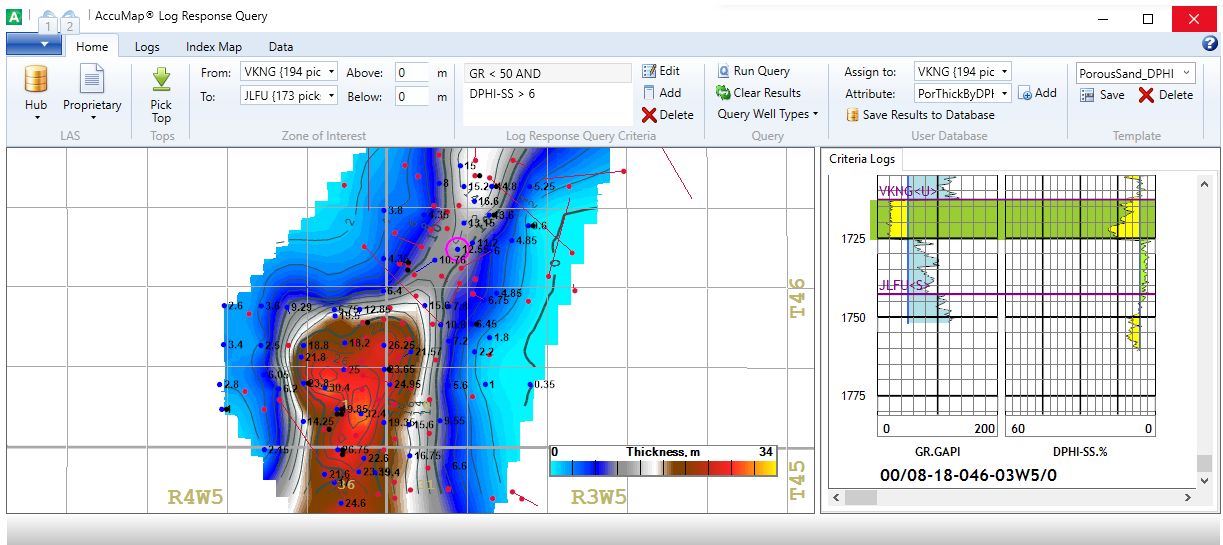Run Query on the map
The image size is (1223, 545).
point(753,71)
